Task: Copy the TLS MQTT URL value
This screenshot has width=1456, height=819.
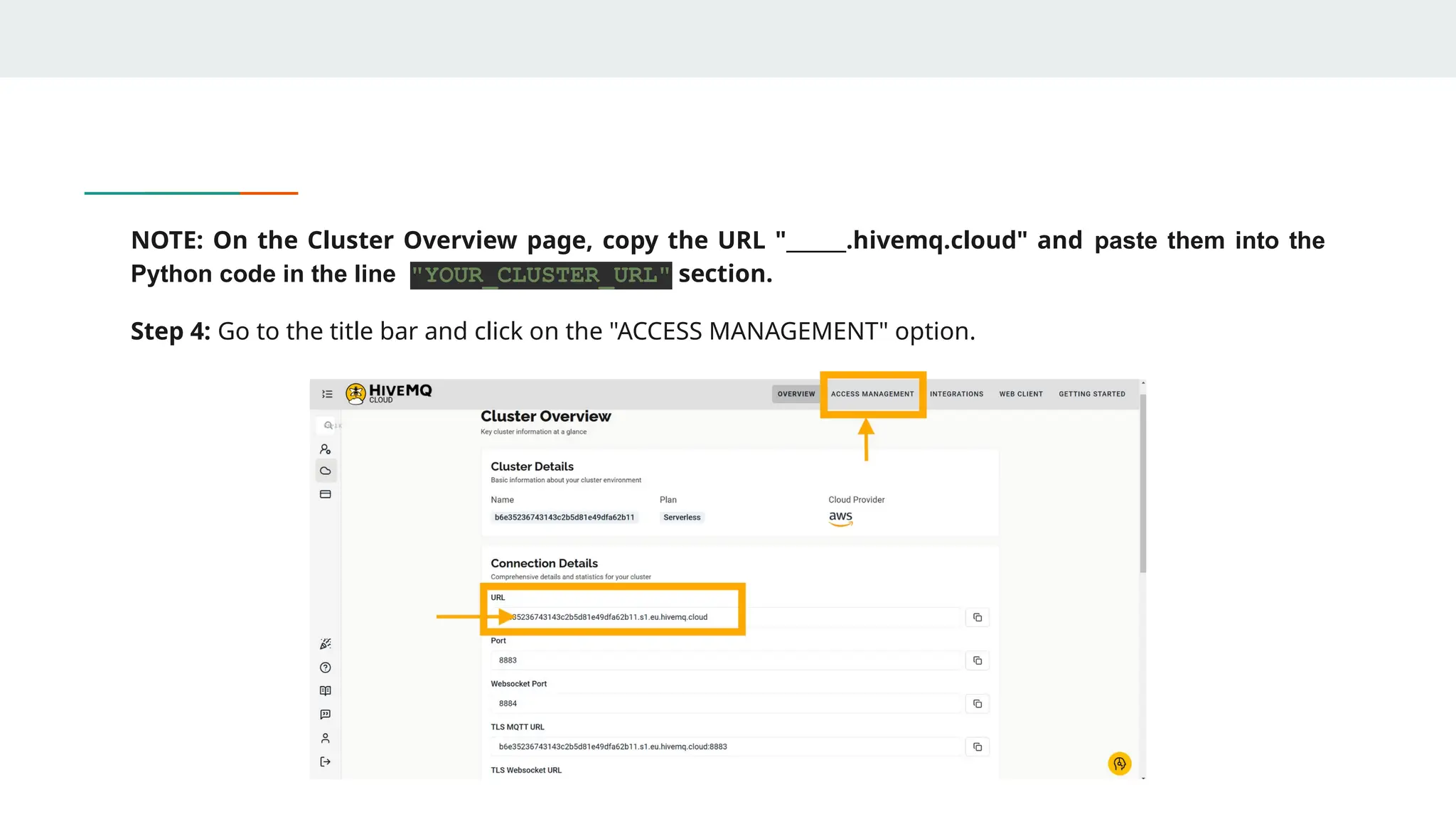Action: tap(978, 747)
